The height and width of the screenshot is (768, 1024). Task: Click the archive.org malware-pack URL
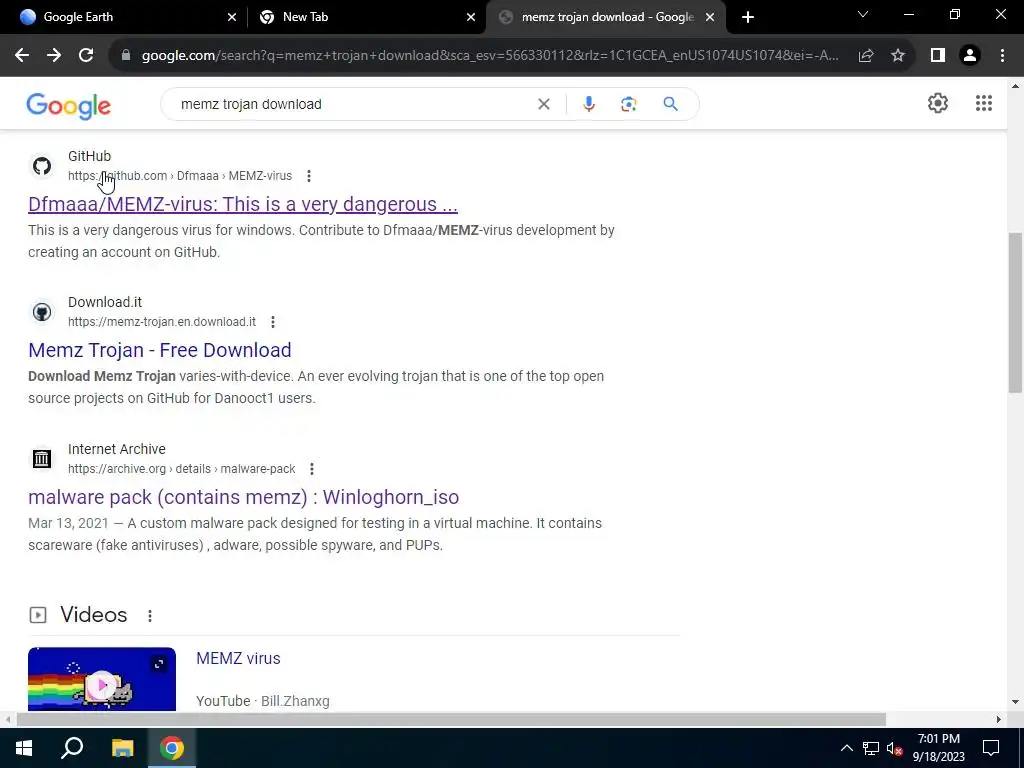182,468
